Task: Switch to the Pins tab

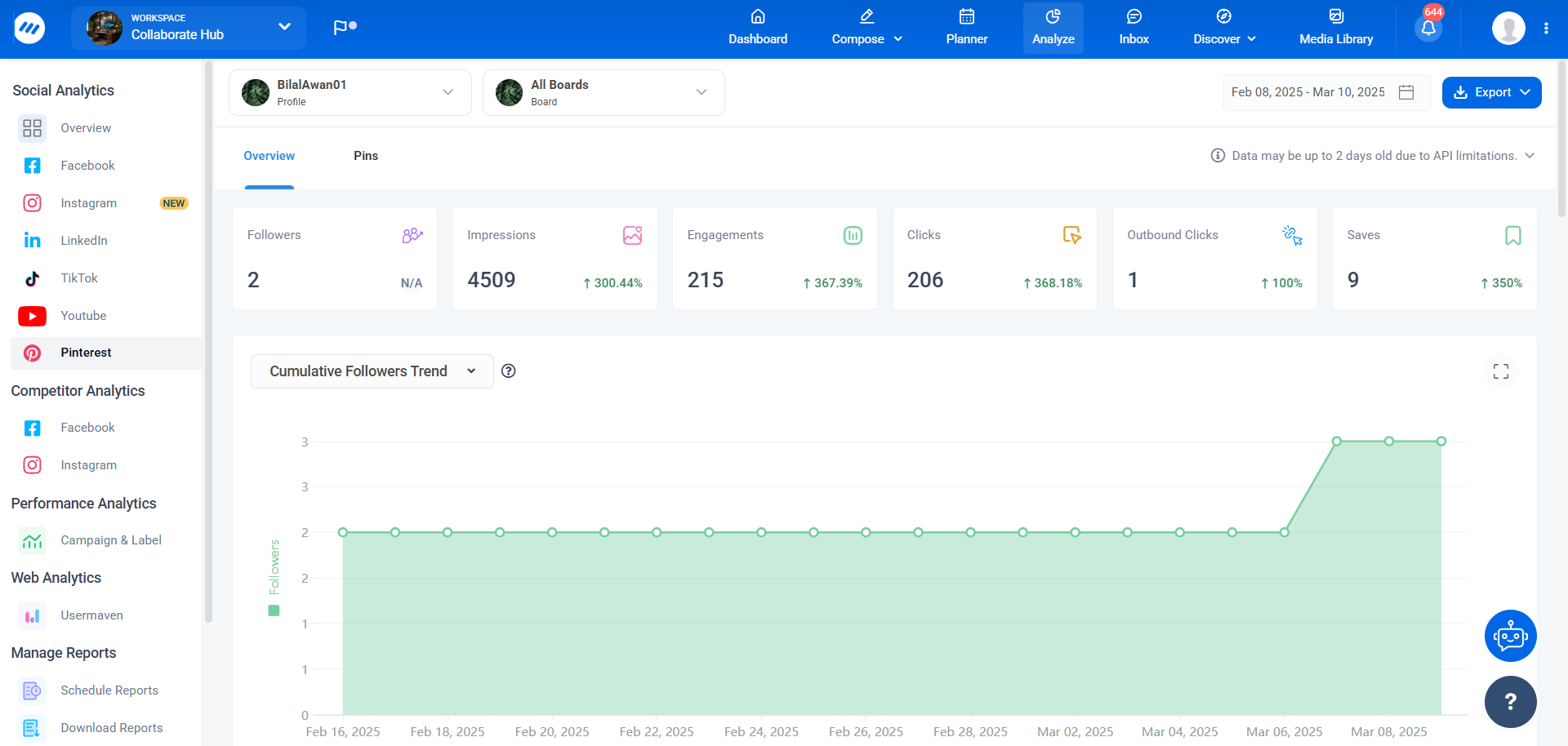Action: (366, 156)
